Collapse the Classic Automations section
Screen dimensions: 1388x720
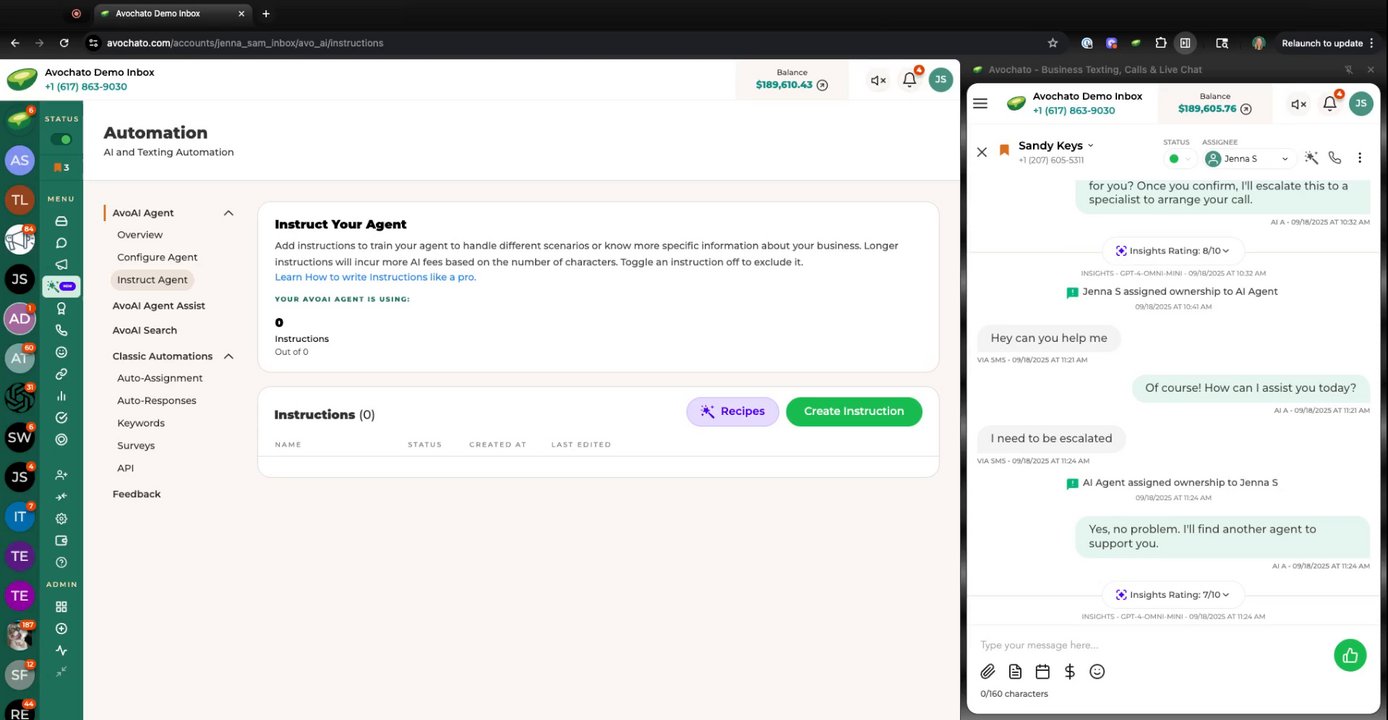[228, 356]
